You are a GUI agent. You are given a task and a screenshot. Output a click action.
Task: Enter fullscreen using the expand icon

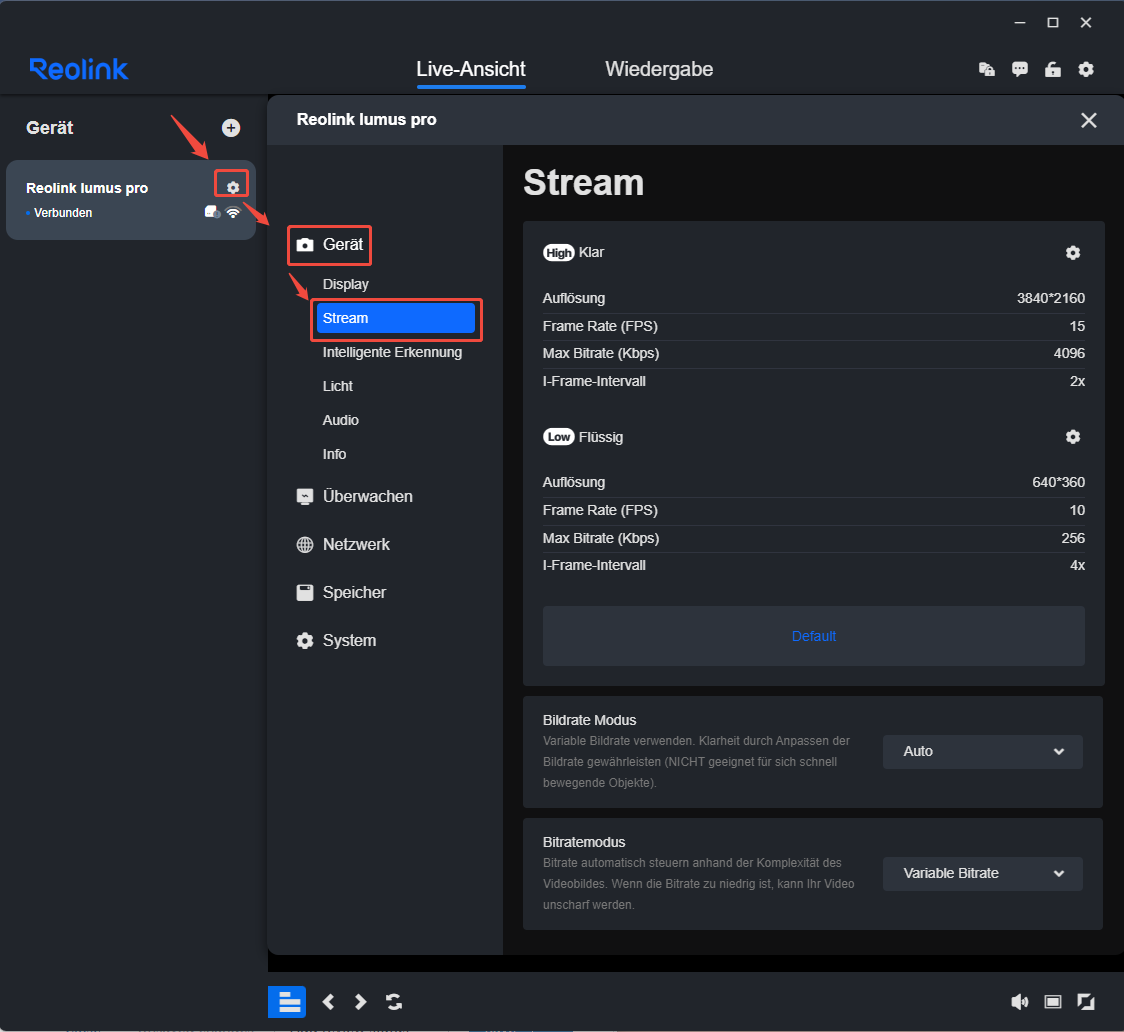click(x=1086, y=1002)
